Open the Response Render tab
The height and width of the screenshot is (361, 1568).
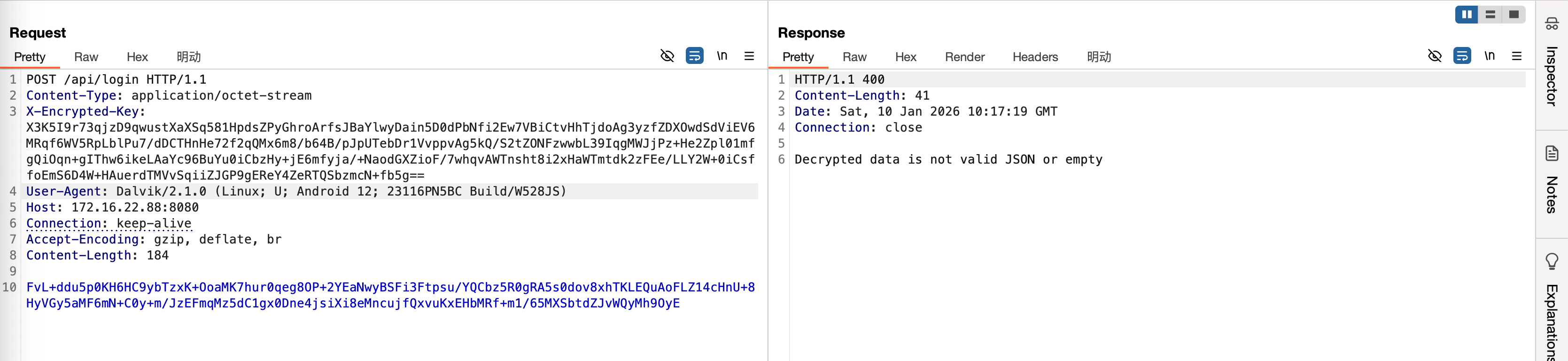(x=964, y=56)
